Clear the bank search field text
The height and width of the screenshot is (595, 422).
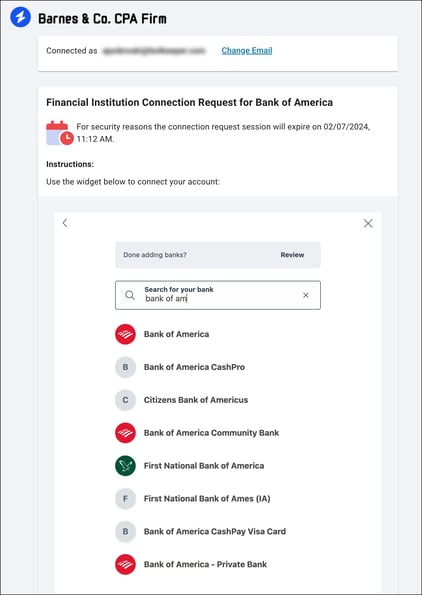tap(305, 295)
